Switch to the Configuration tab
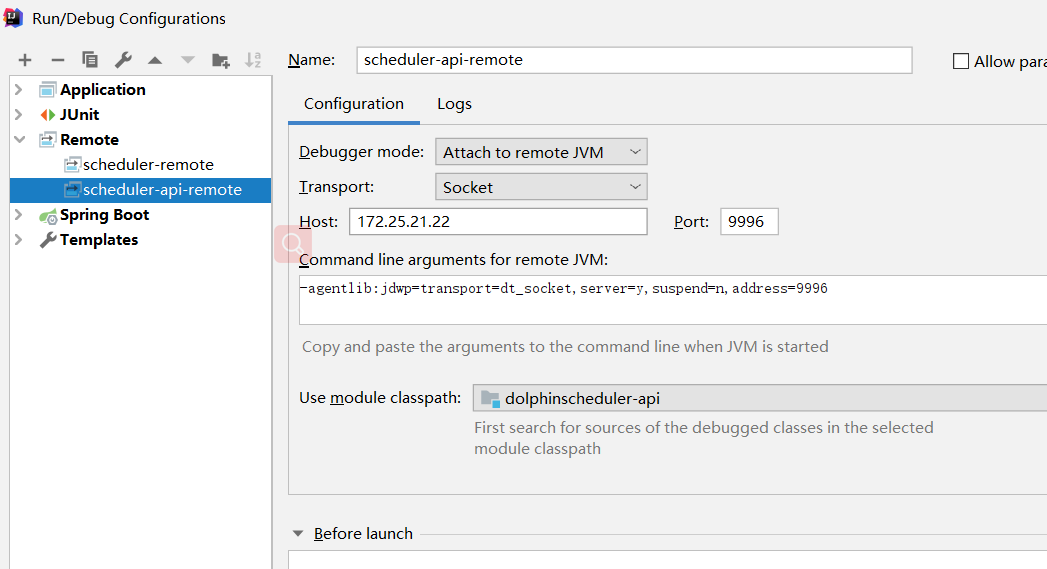1047x569 pixels. pos(354,104)
